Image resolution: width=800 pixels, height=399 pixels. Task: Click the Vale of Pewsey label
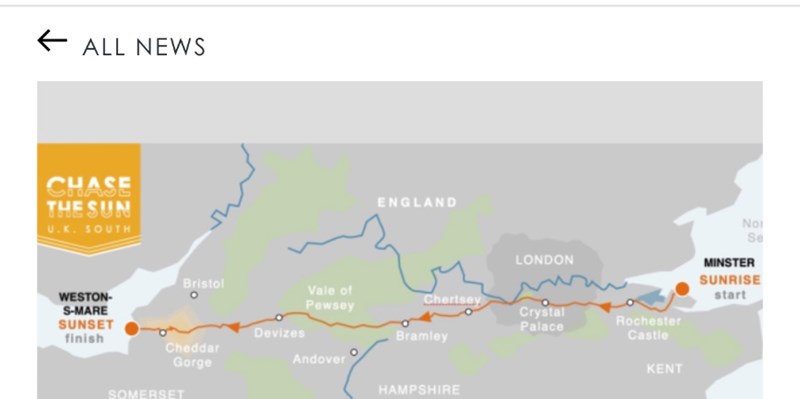(x=330, y=298)
